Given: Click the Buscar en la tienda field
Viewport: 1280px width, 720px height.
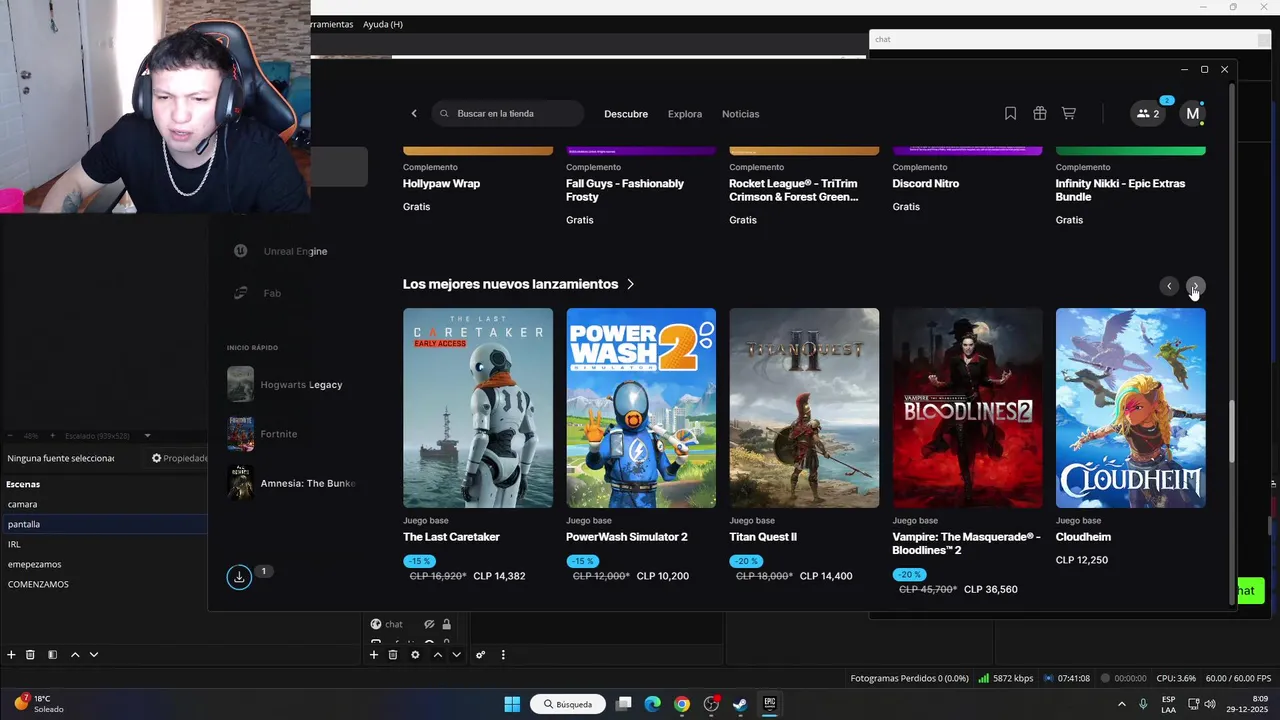Looking at the screenshot, I should pos(508,114).
